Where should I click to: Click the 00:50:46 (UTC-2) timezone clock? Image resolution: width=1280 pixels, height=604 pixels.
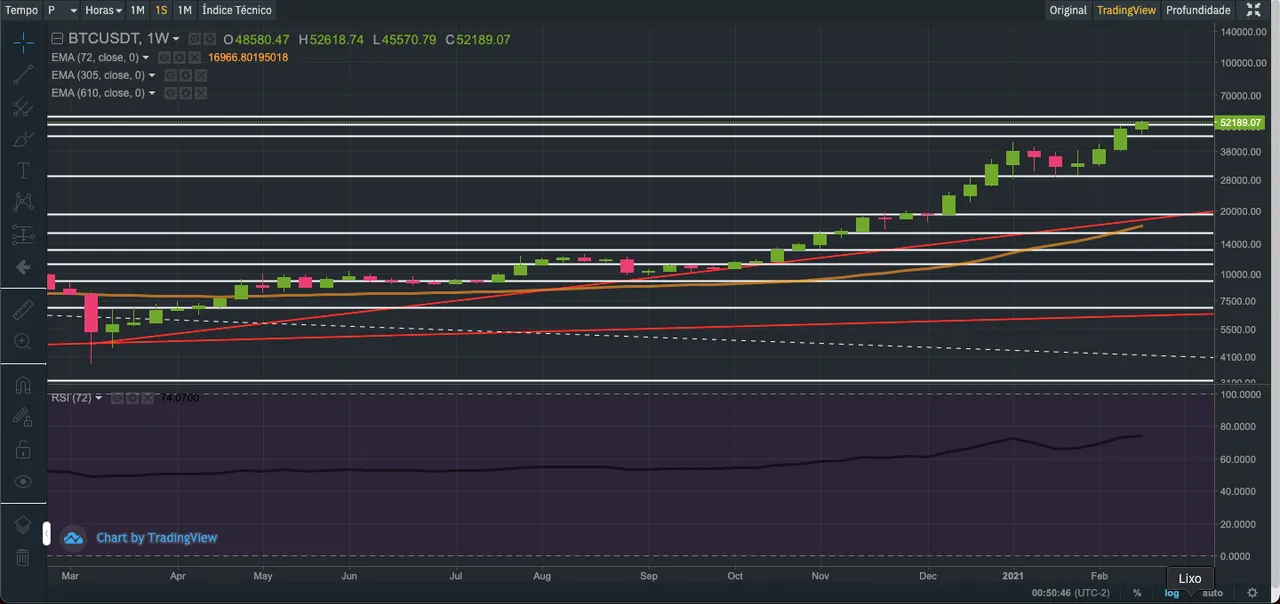pyautogui.click(x=1073, y=593)
